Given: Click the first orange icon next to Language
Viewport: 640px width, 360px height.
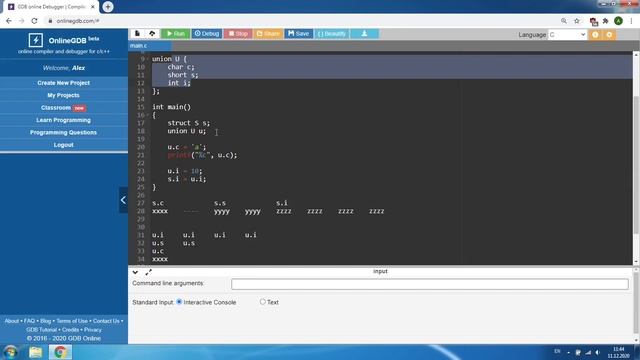Looking at the screenshot, I should (x=596, y=35).
